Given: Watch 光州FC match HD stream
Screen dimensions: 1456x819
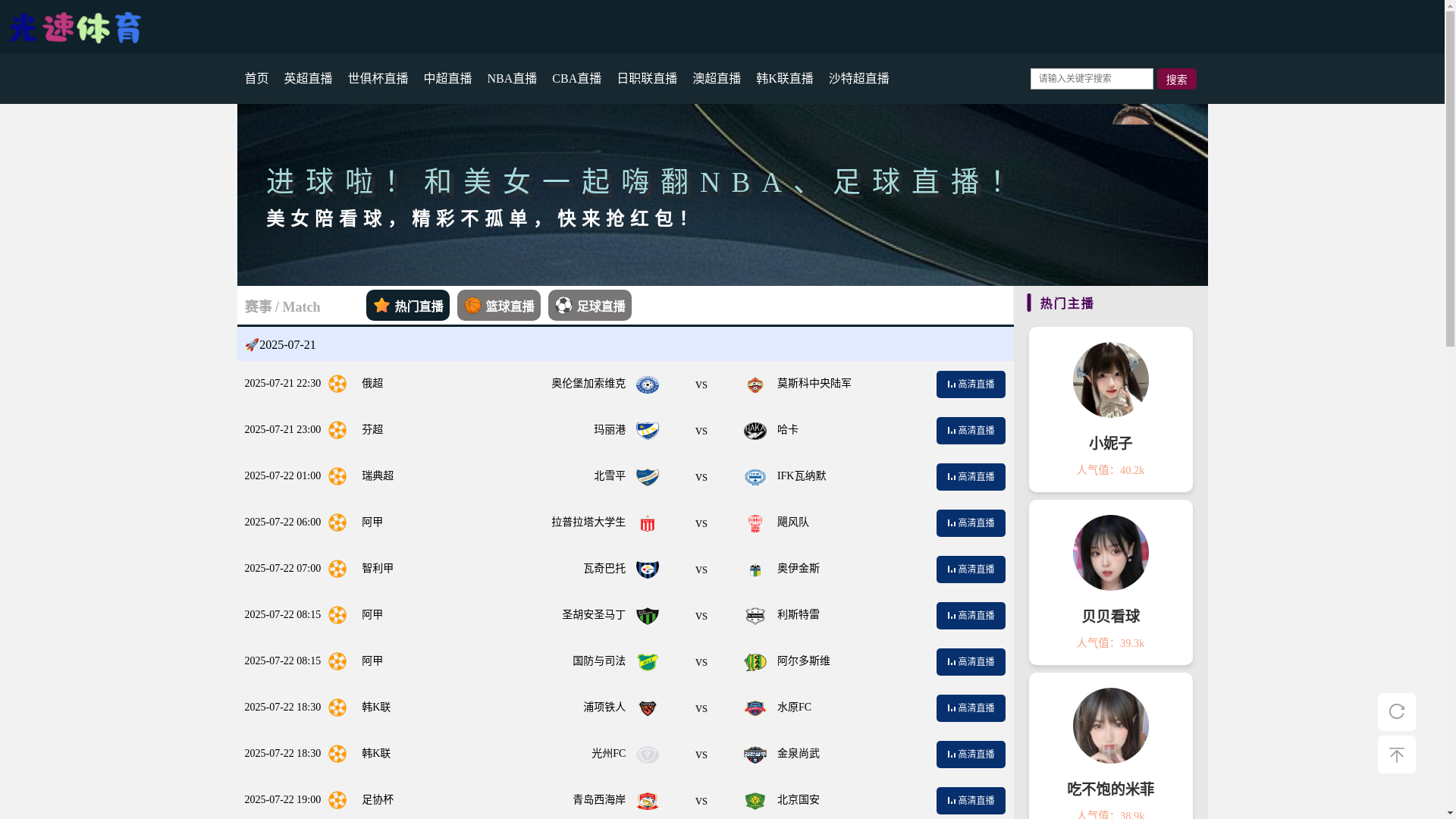Looking at the screenshot, I should coord(971,755).
